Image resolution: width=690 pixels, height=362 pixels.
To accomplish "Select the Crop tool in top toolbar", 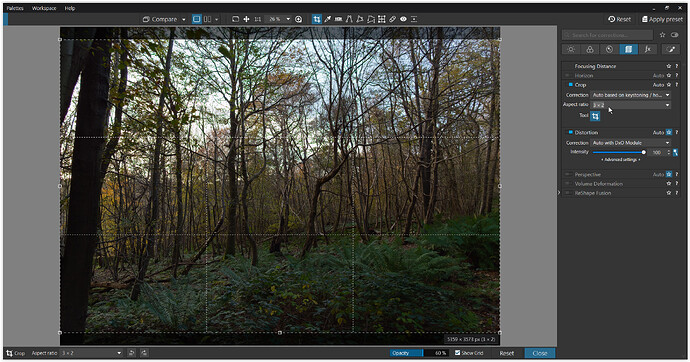I will coord(317,19).
